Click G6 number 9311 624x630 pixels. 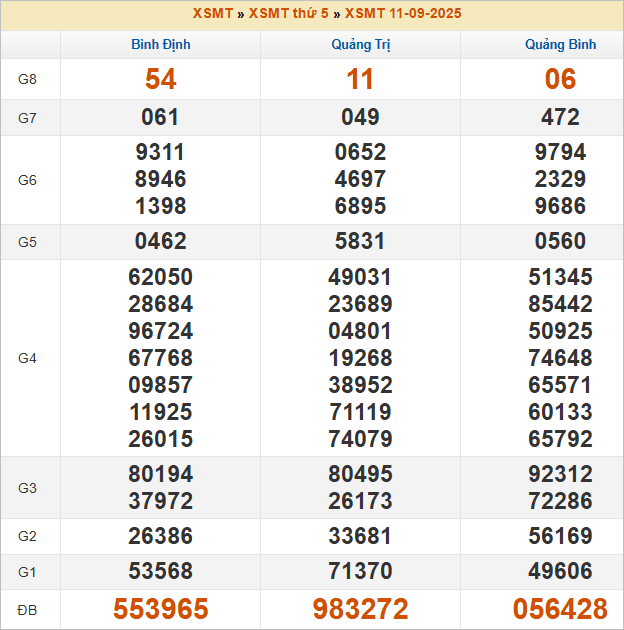pos(160,152)
